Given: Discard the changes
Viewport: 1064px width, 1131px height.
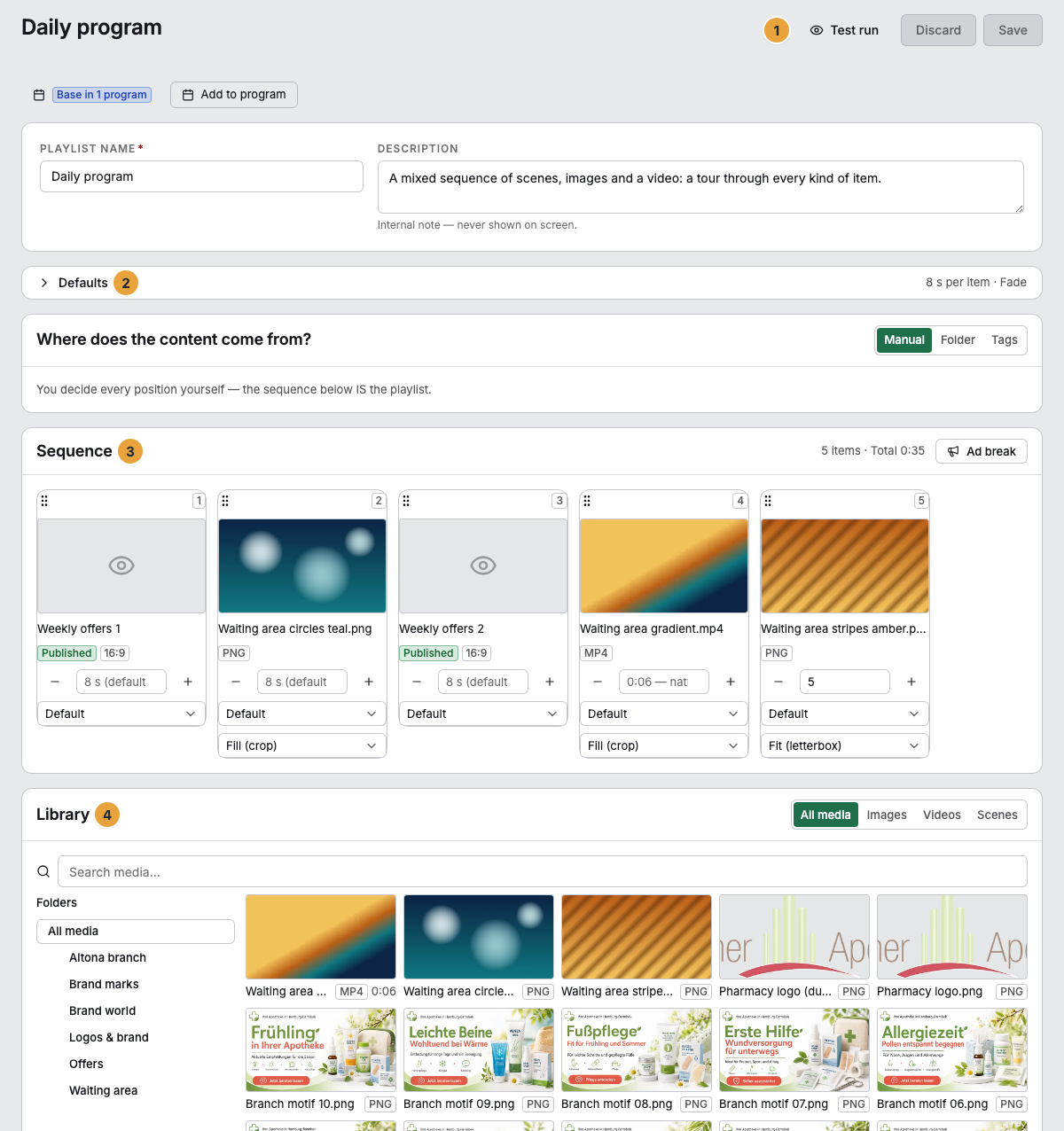Looking at the screenshot, I should (938, 30).
